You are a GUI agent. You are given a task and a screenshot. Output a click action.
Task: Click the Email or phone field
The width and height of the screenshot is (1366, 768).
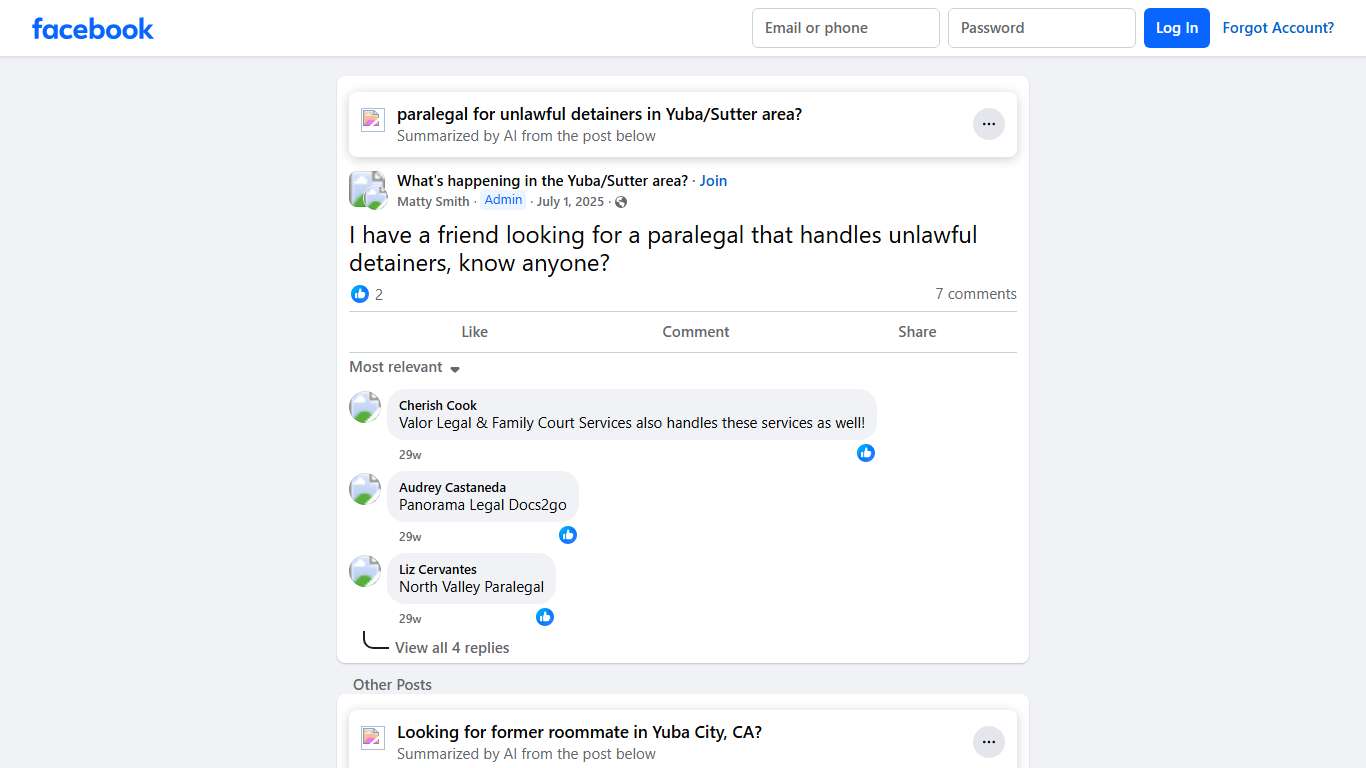pos(845,28)
